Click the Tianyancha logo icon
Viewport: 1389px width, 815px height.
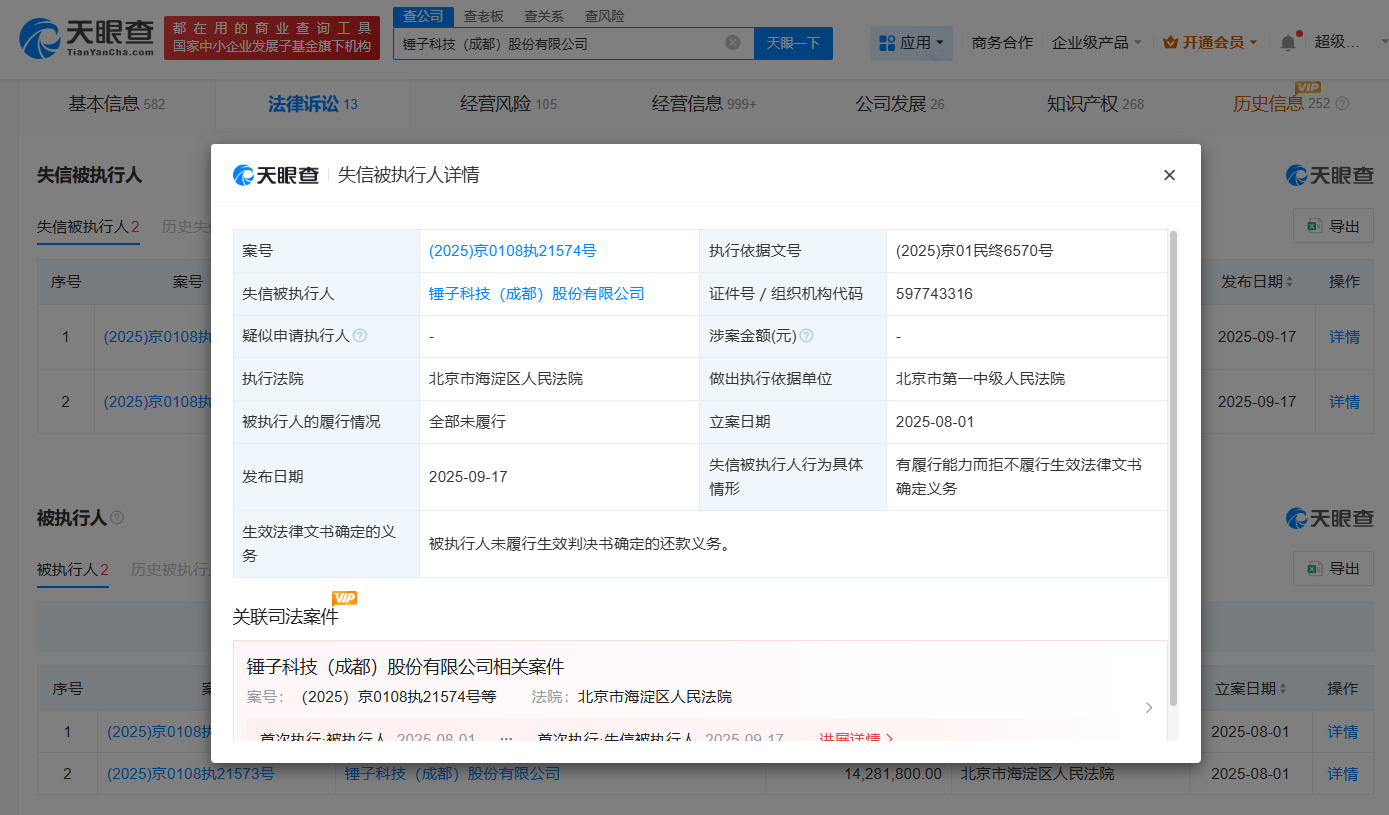[39, 38]
